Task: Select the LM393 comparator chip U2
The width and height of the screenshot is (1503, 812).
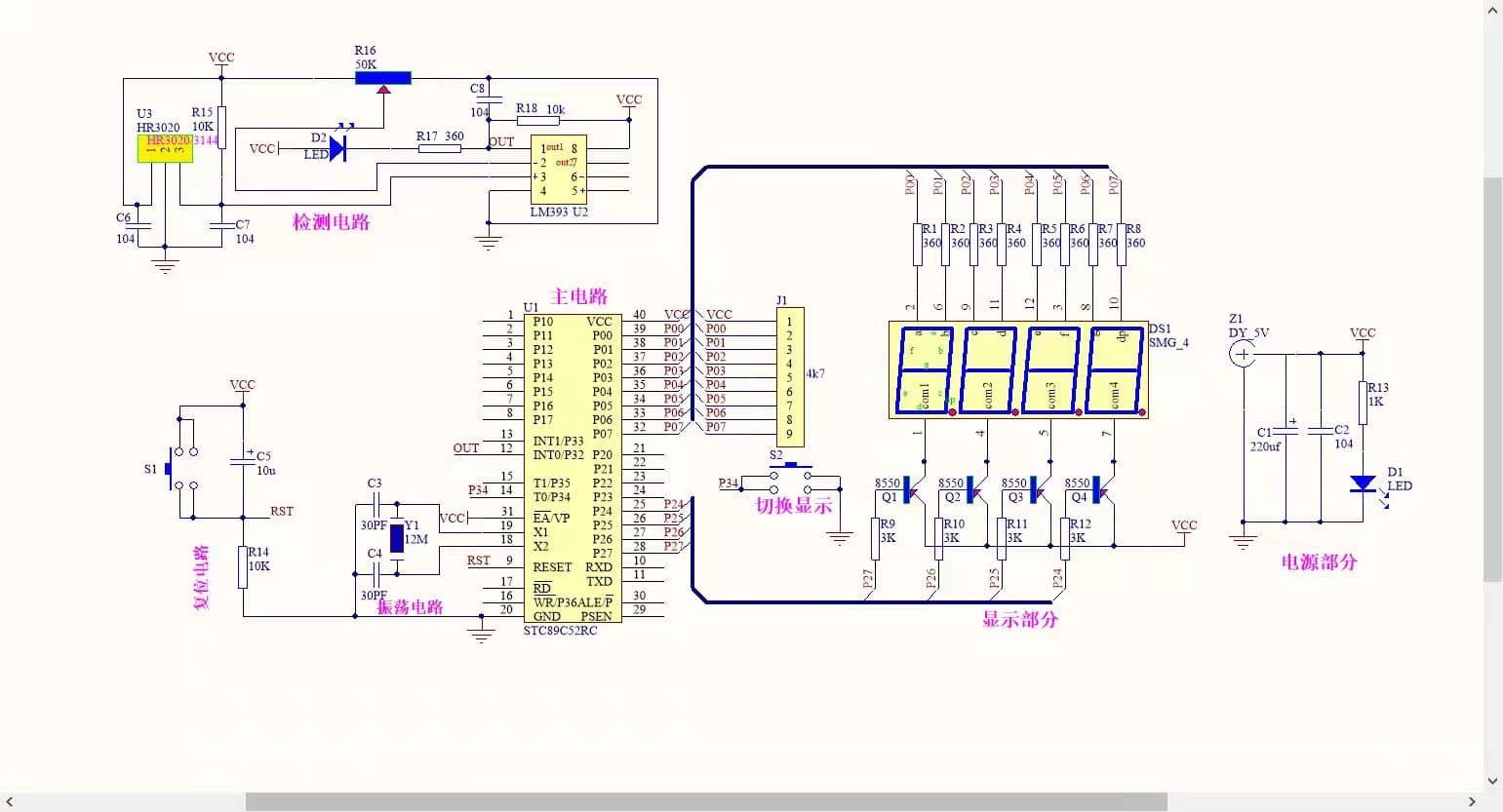Action: pyautogui.click(x=558, y=170)
